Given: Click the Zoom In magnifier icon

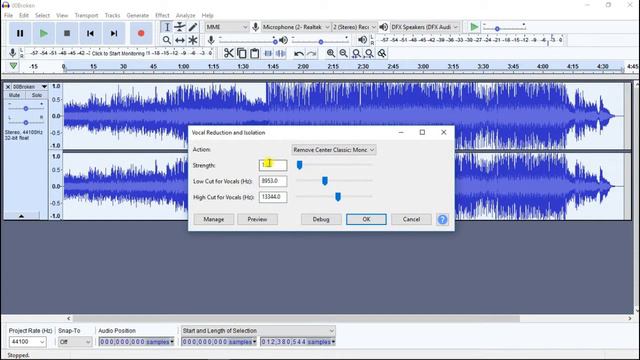Looking at the screenshot, I should click(331, 53).
